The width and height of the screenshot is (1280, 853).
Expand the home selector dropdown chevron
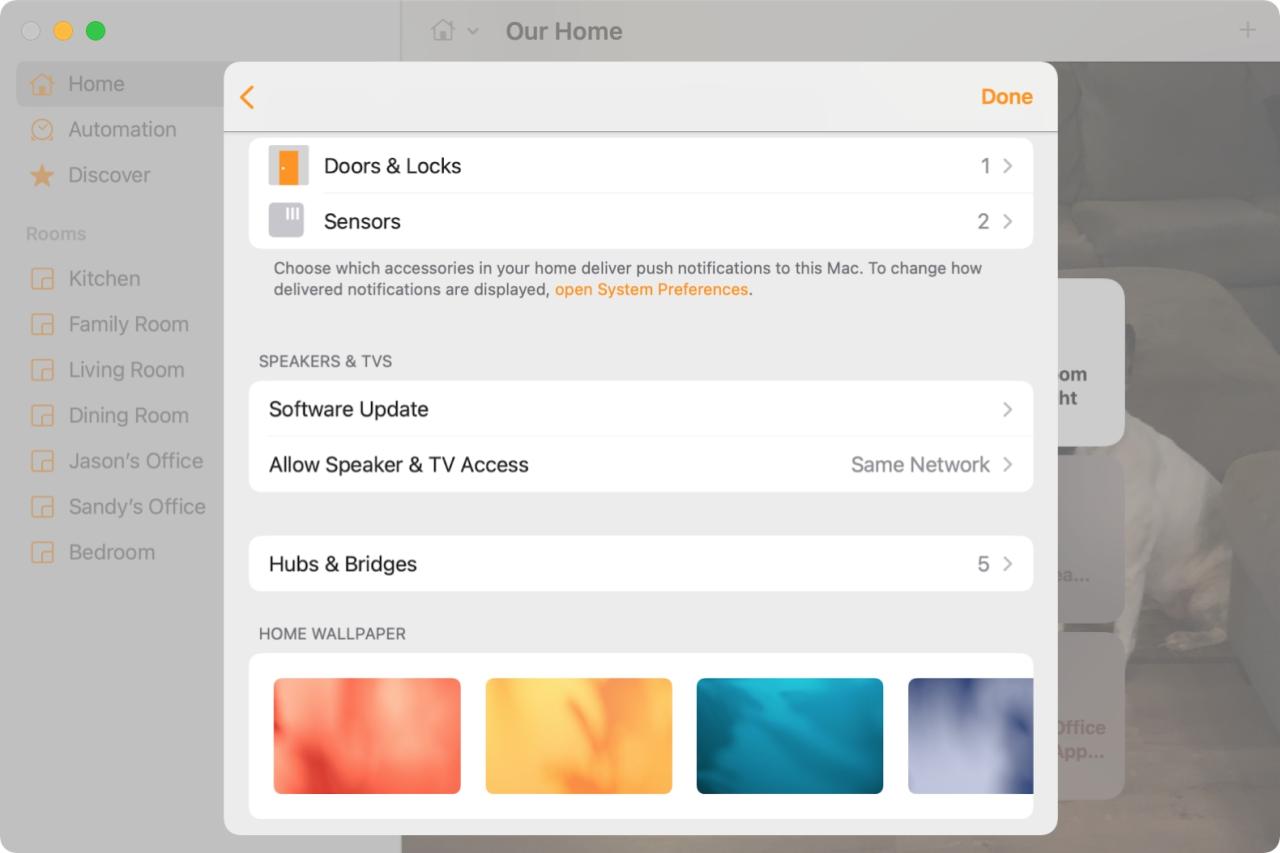point(473,32)
